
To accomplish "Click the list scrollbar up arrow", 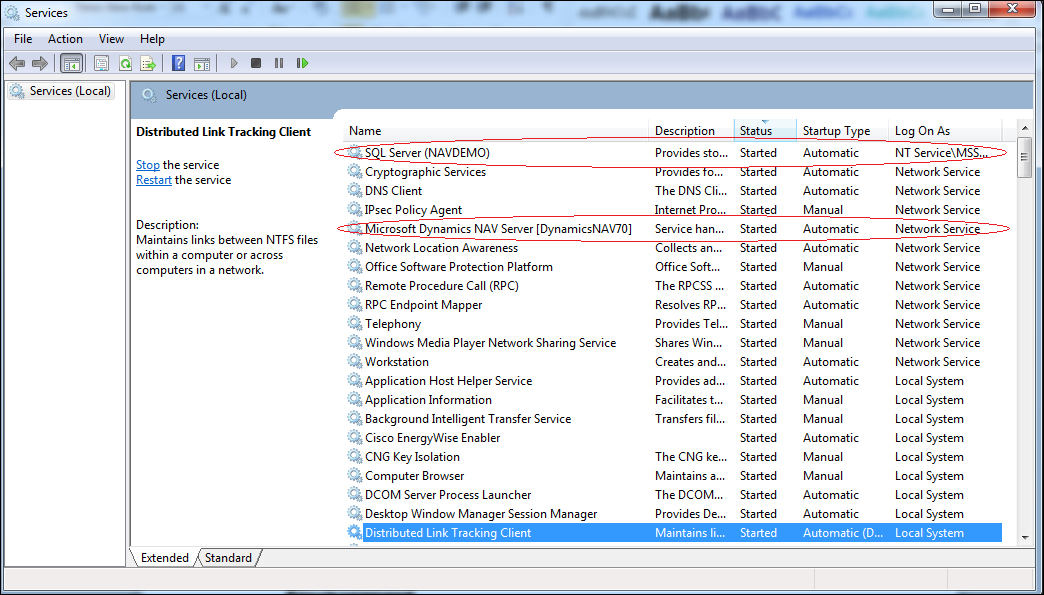I will [1024, 128].
